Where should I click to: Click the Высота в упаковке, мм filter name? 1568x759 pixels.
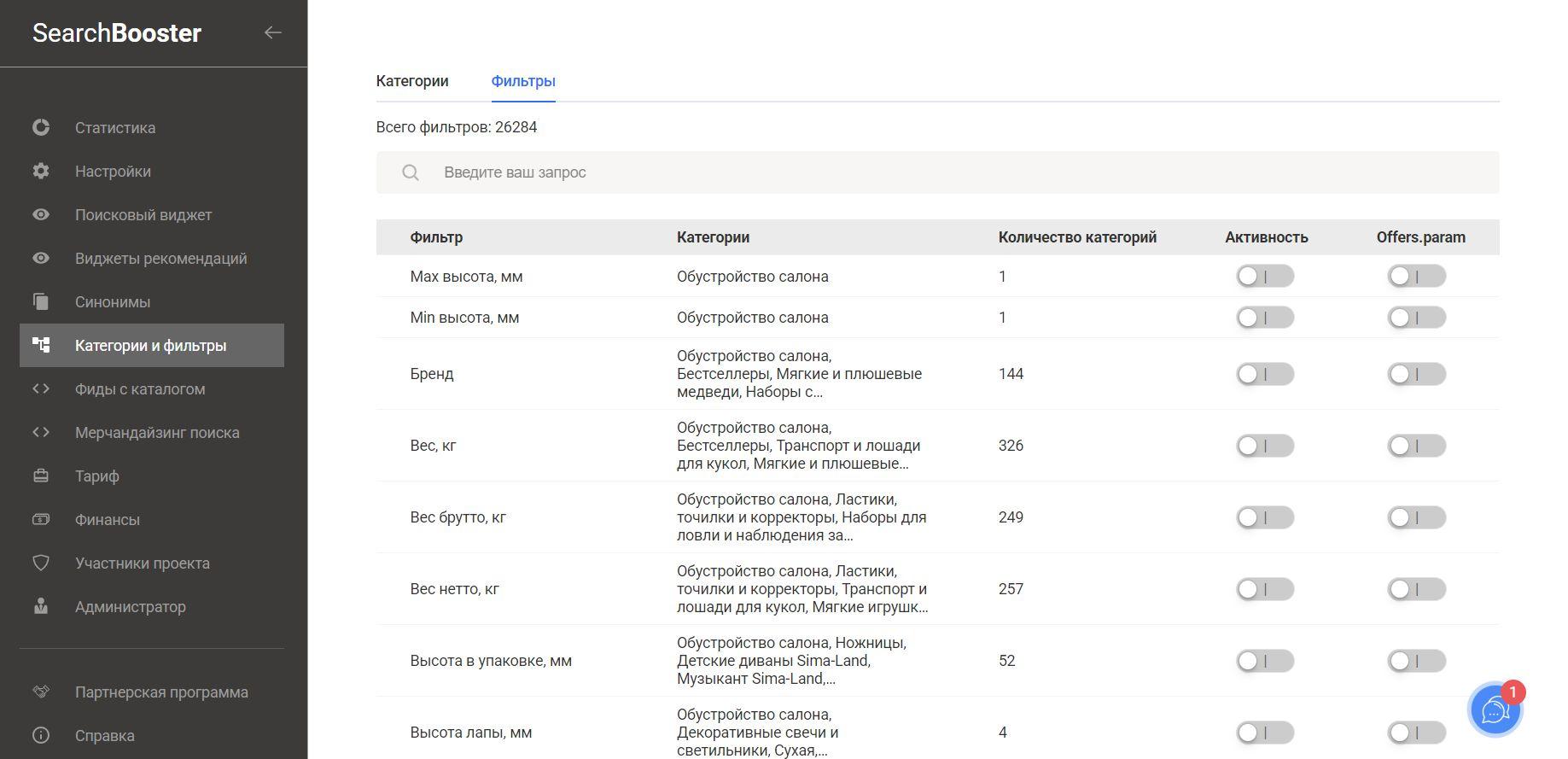491,661
